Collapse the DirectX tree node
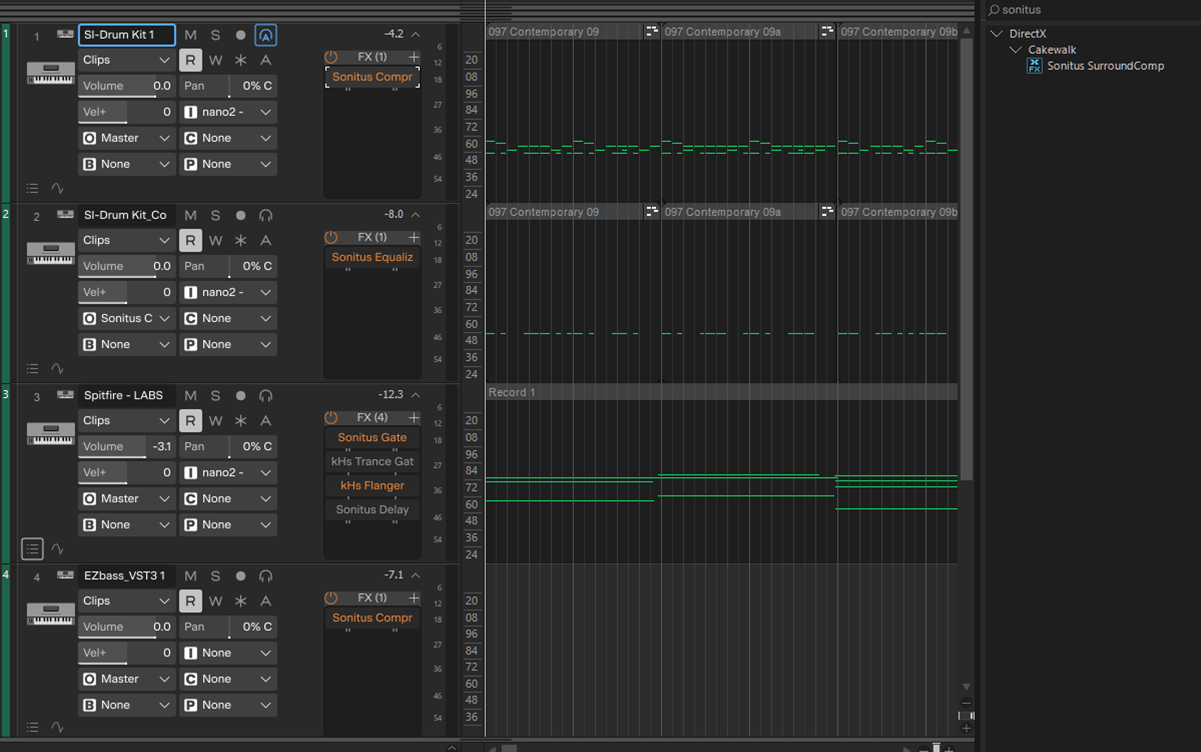Viewport: 1201px width, 752px height. [996, 34]
